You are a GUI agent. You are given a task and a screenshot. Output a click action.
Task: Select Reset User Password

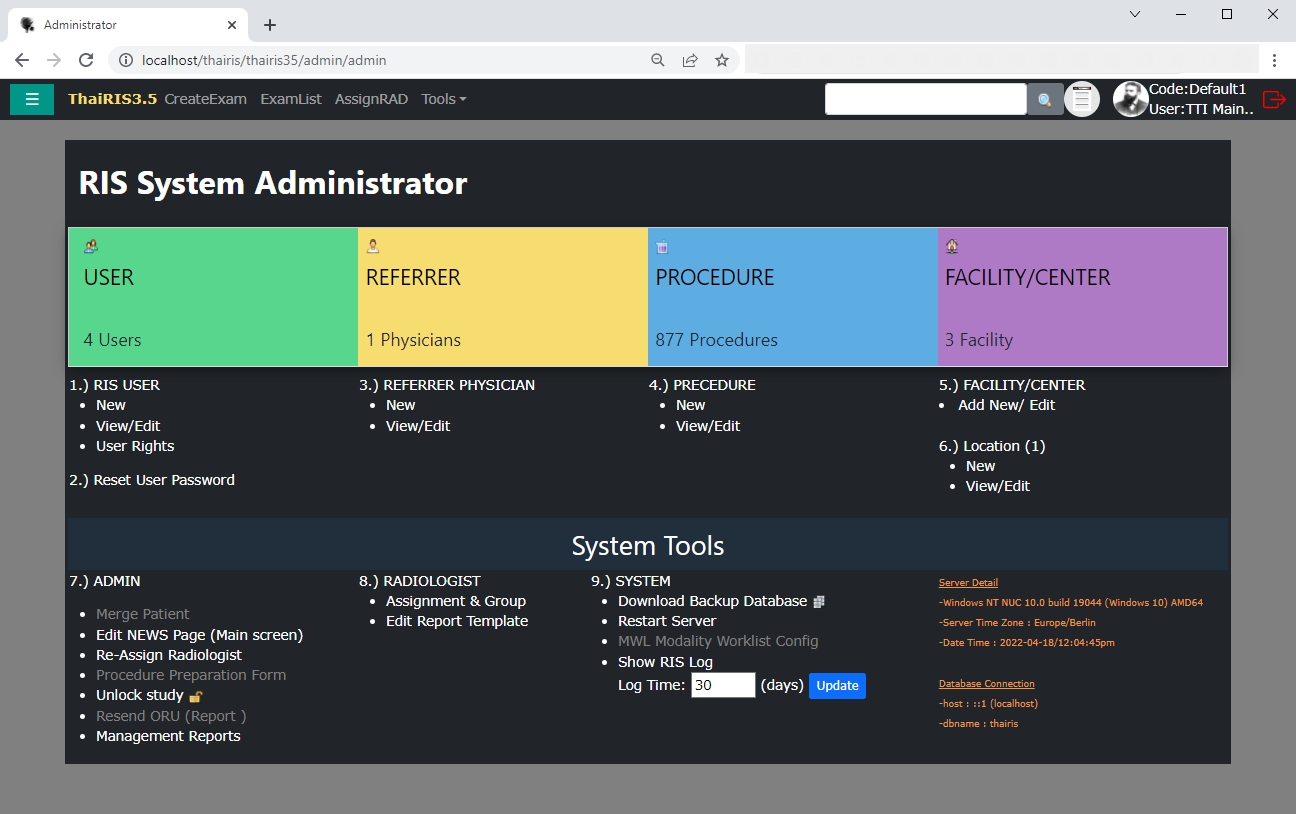[x=163, y=480]
